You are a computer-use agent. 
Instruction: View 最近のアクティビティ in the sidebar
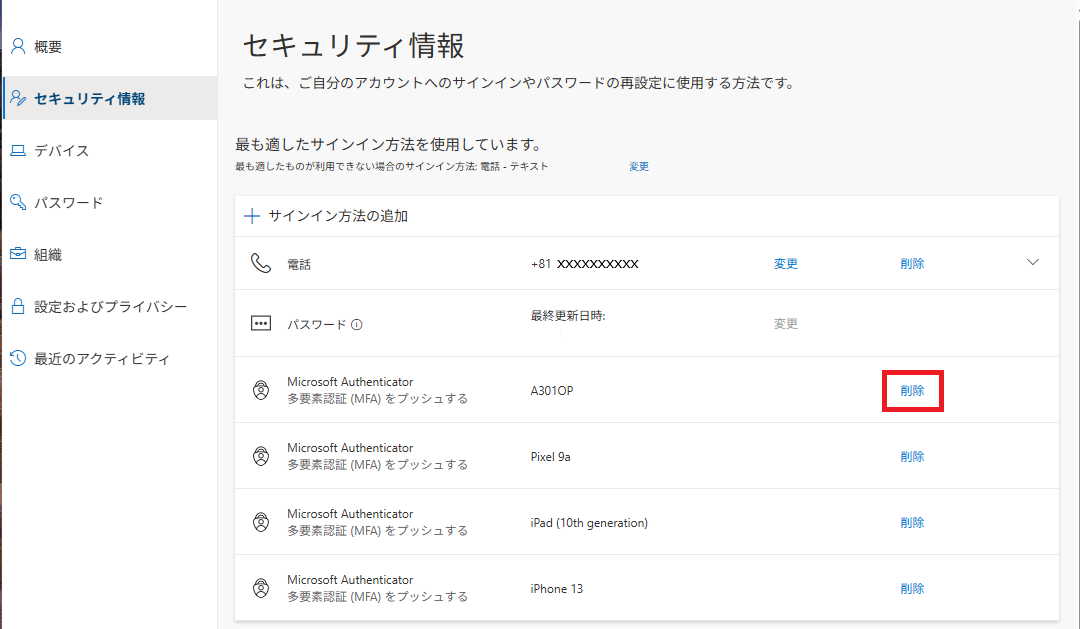click(102, 359)
